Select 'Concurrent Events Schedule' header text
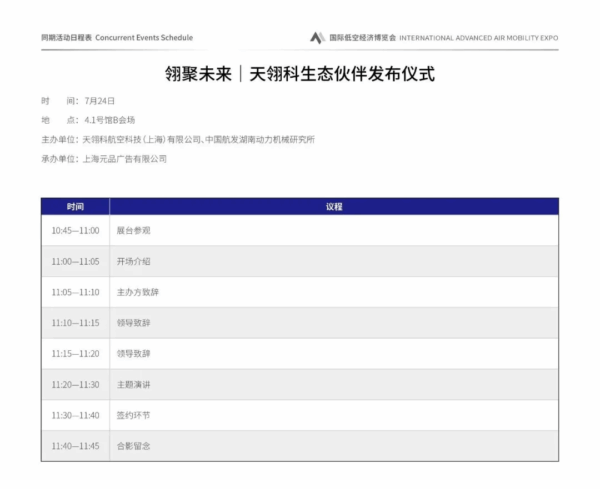Viewport: 600px width, 489px height. (144, 37)
